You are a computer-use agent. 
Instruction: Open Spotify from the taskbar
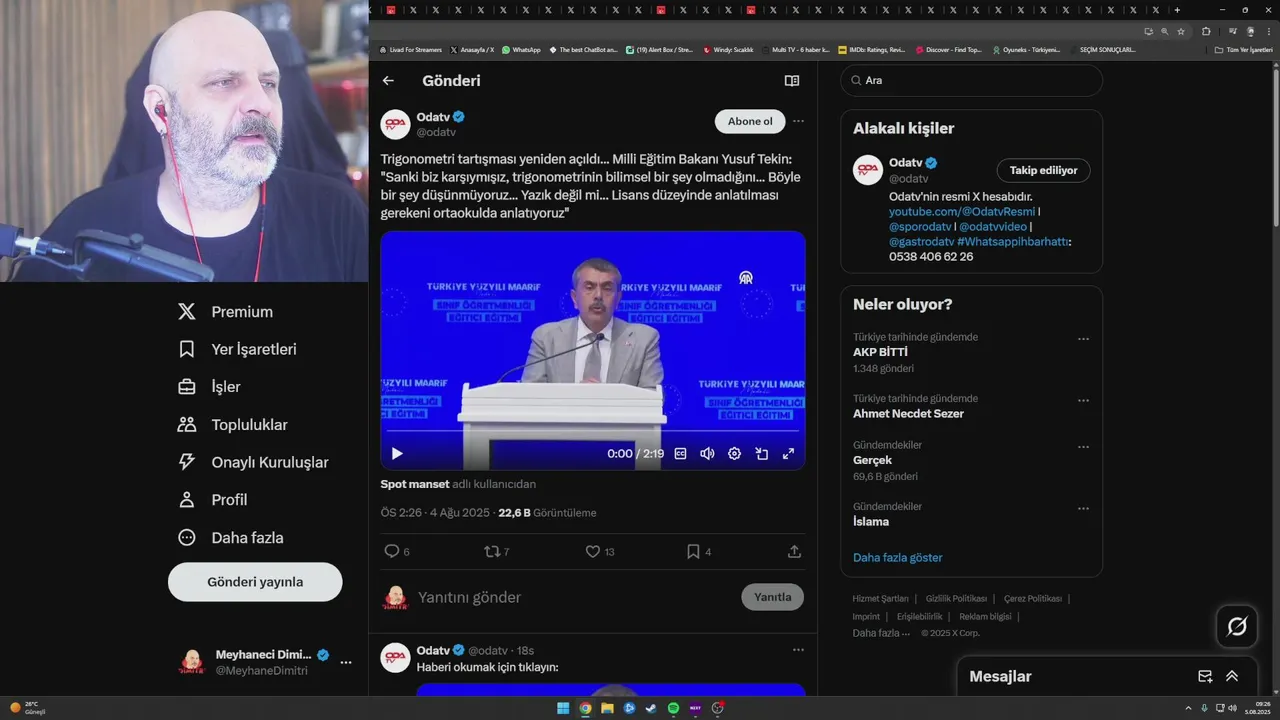[x=673, y=708]
